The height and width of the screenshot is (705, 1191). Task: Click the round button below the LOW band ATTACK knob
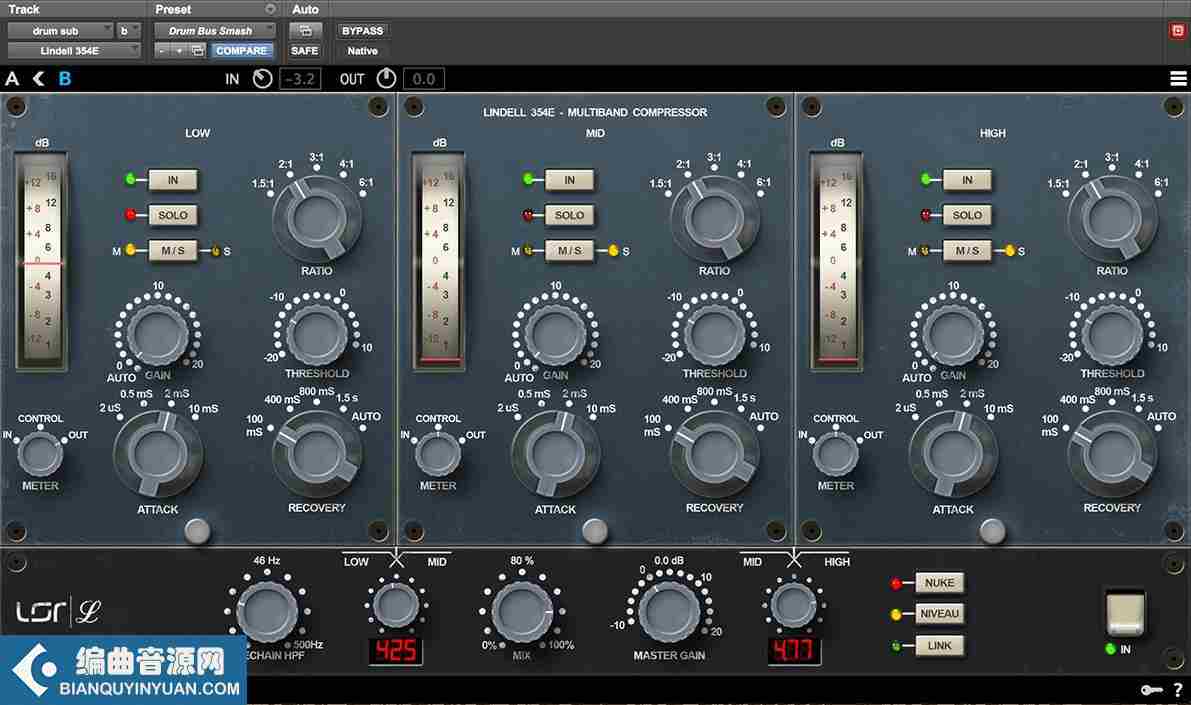[x=197, y=531]
